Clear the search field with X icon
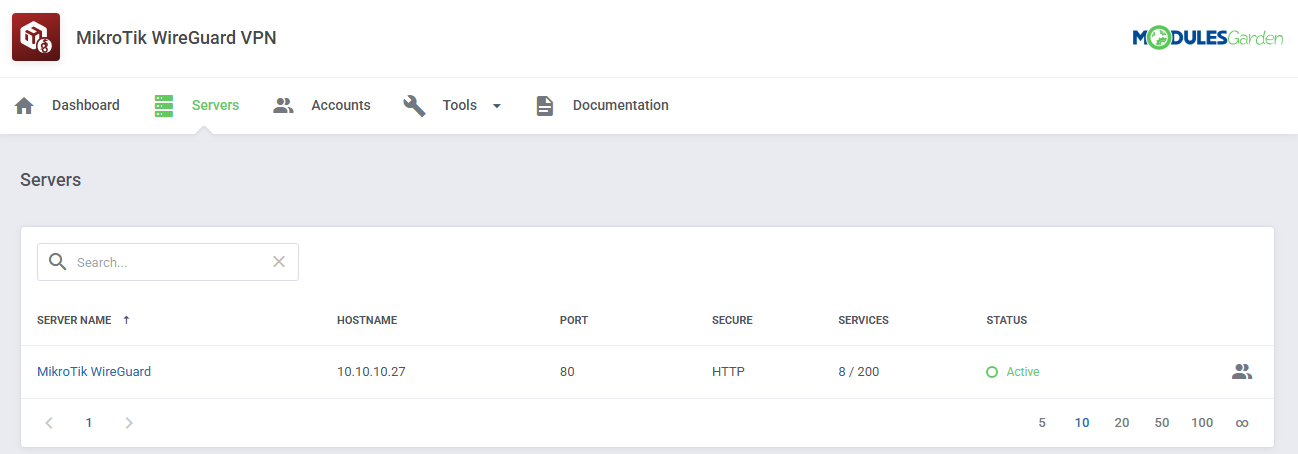Screen dimensions: 1298x454 point(279,262)
